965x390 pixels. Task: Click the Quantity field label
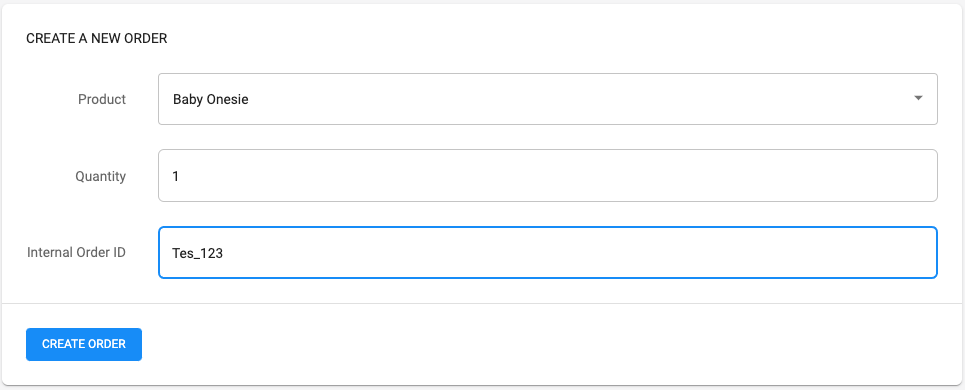click(100, 176)
